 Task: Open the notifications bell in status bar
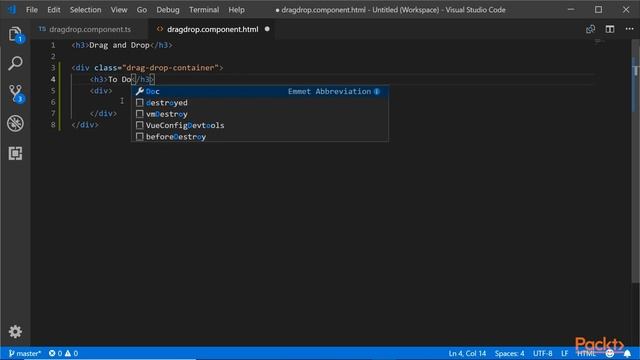(627, 353)
